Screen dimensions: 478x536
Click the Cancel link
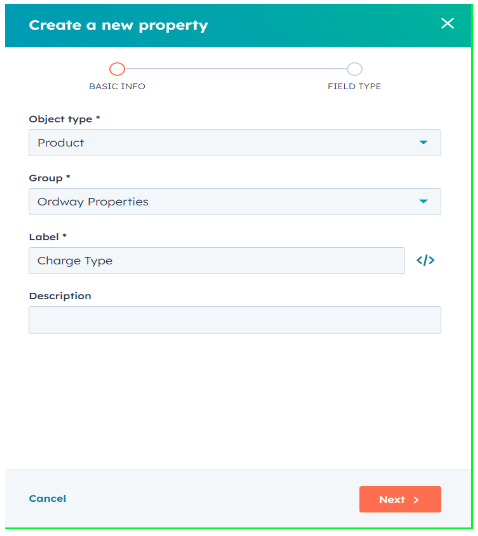click(48, 498)
